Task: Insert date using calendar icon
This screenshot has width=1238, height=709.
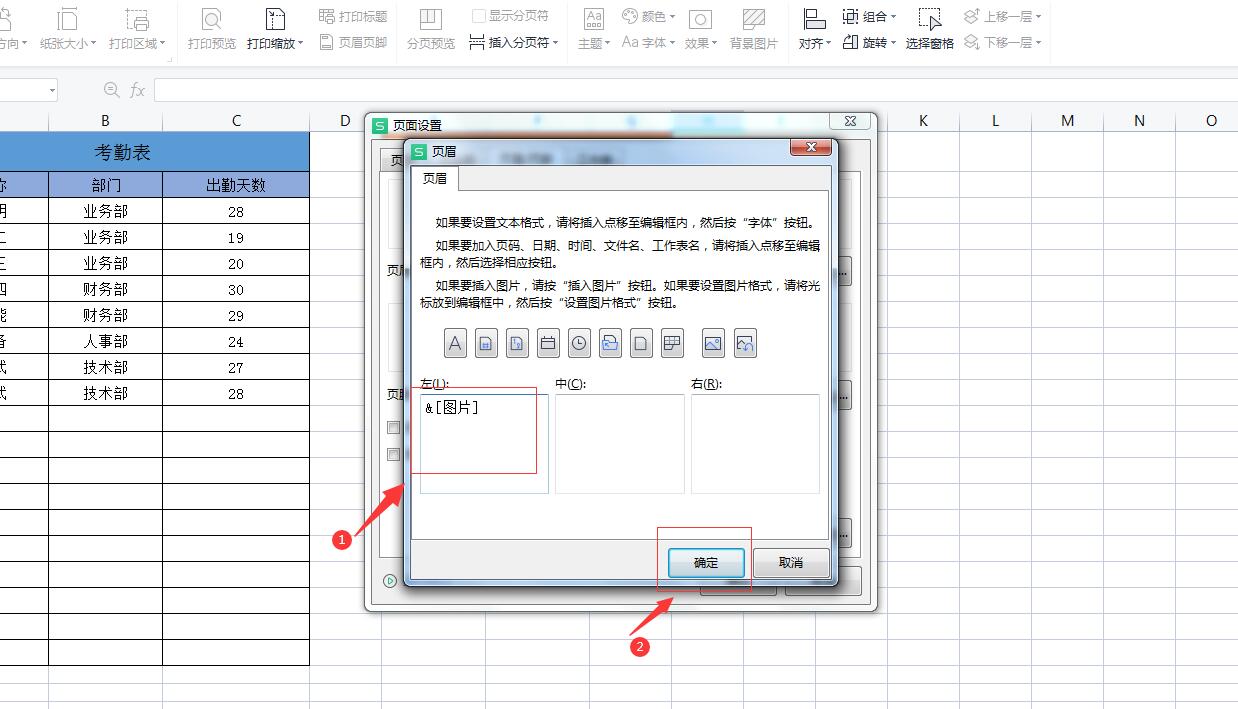Action: 548,343
